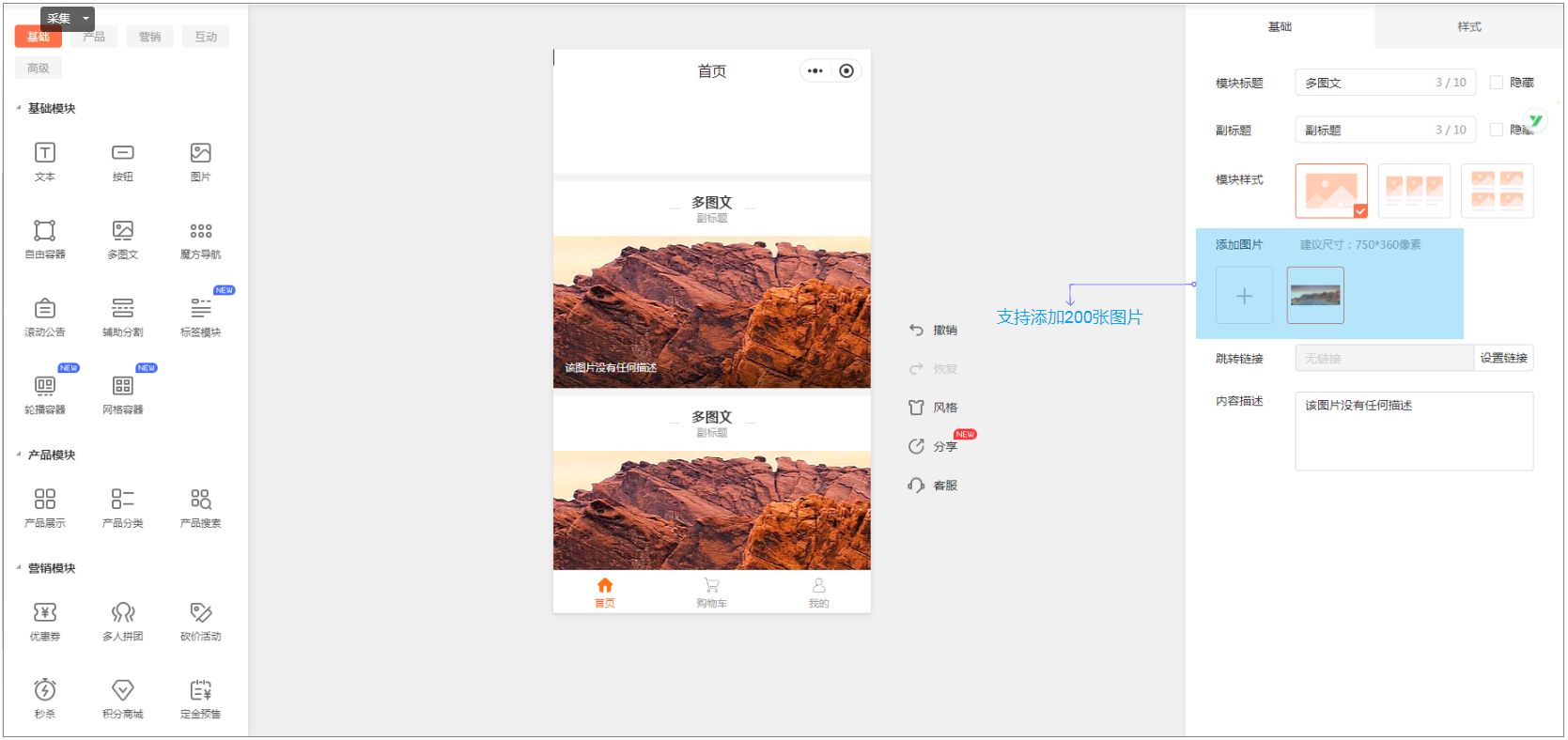The height and width of the screenshot is (740, 1568).
Task: Click the plus button to add image
Action: click(x=1244, y=296)
